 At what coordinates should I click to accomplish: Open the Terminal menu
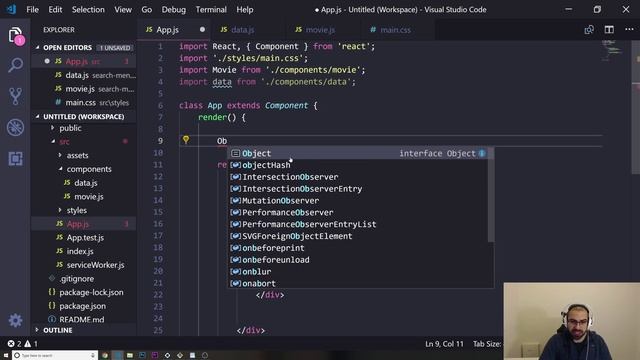tap(211, 9)
